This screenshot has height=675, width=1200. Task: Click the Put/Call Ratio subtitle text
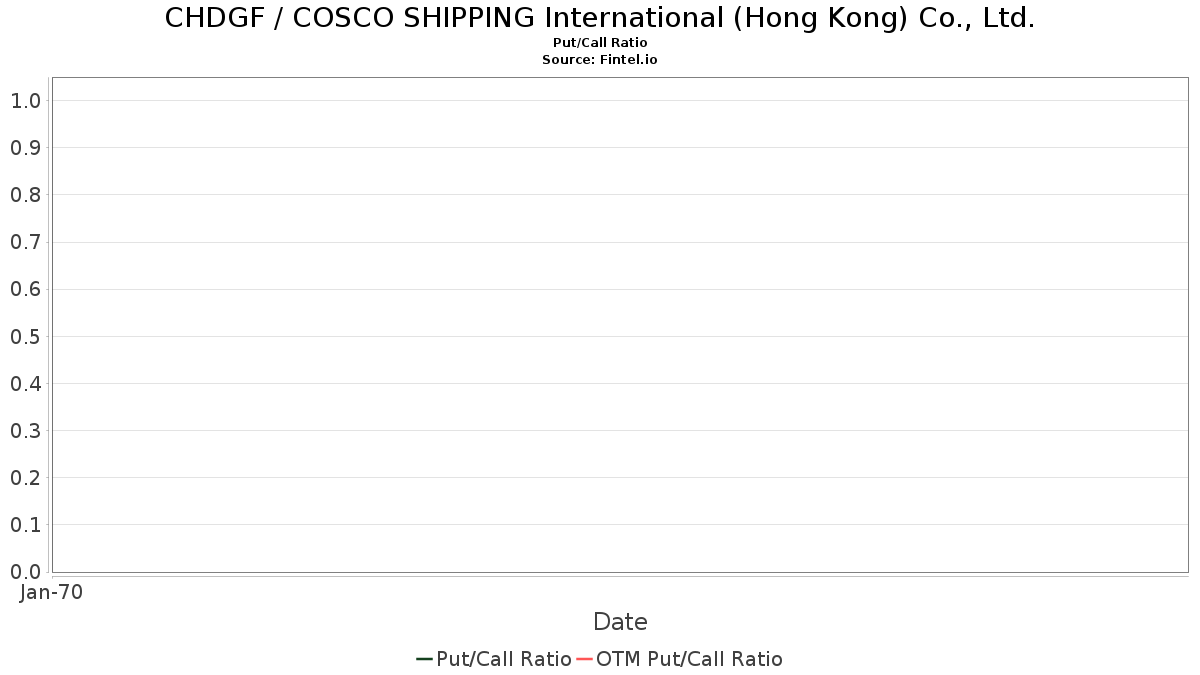point(600,43)
